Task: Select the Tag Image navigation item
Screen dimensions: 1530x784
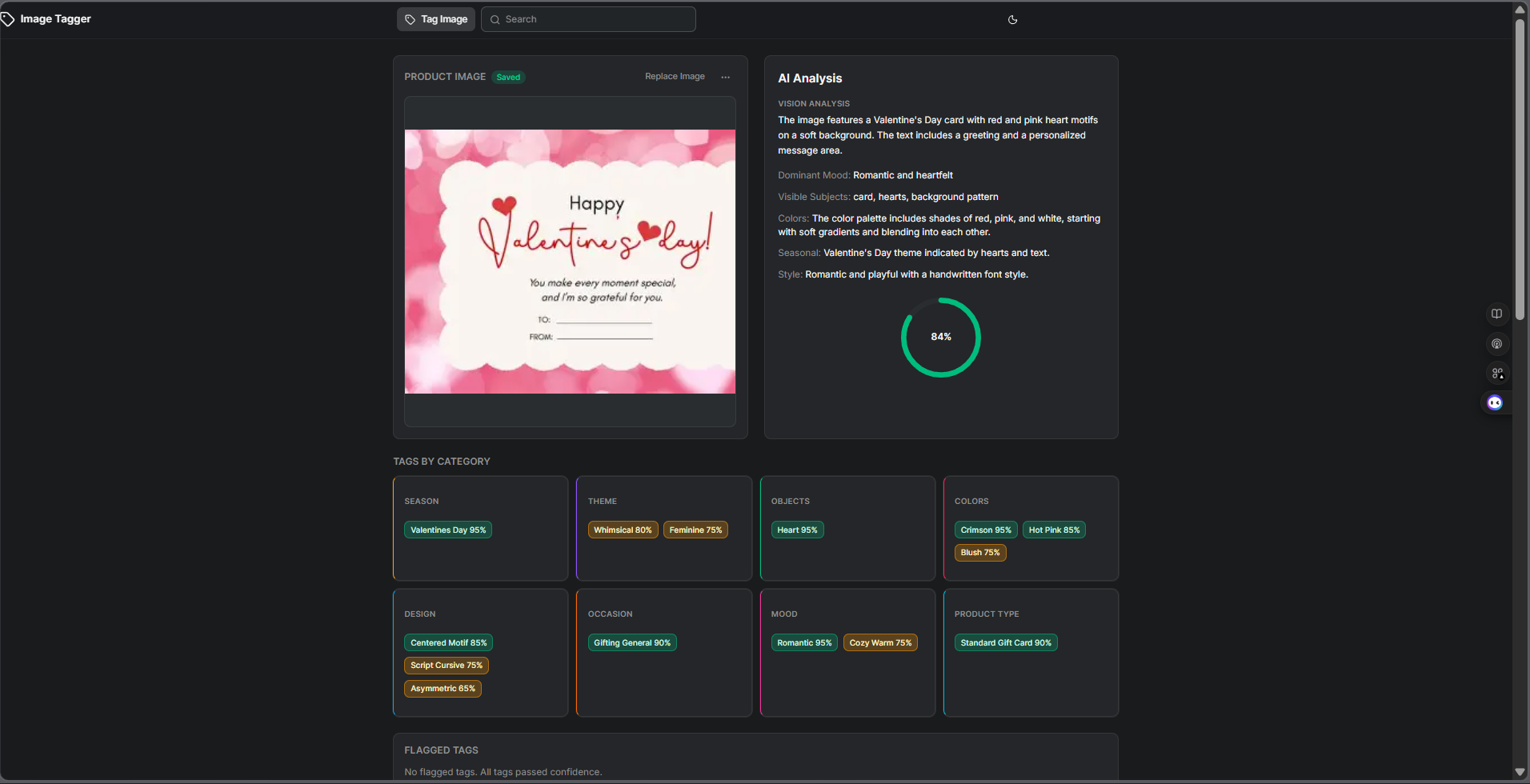Action: (x=435, y=18)
